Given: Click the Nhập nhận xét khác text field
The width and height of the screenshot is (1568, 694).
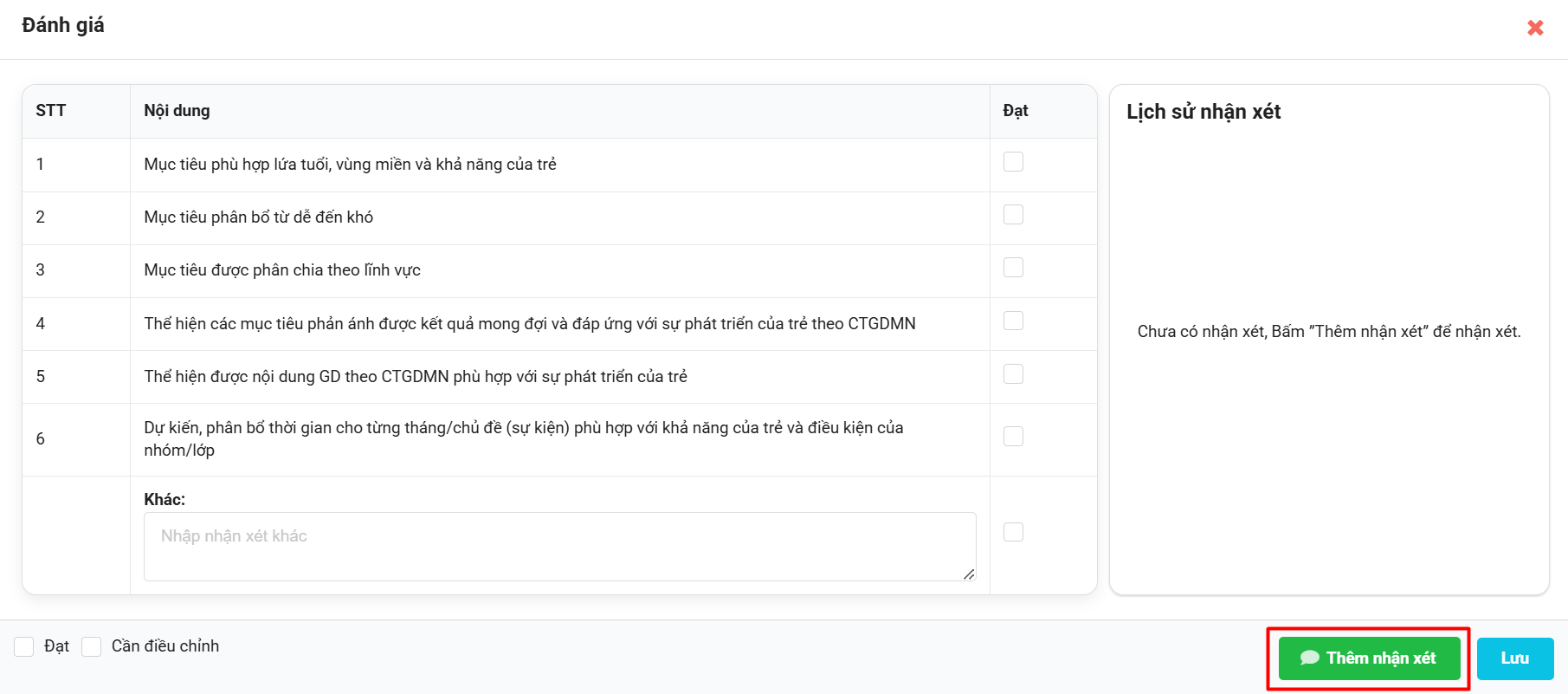Looking at the screenshot, I should [x=558, y=546].
